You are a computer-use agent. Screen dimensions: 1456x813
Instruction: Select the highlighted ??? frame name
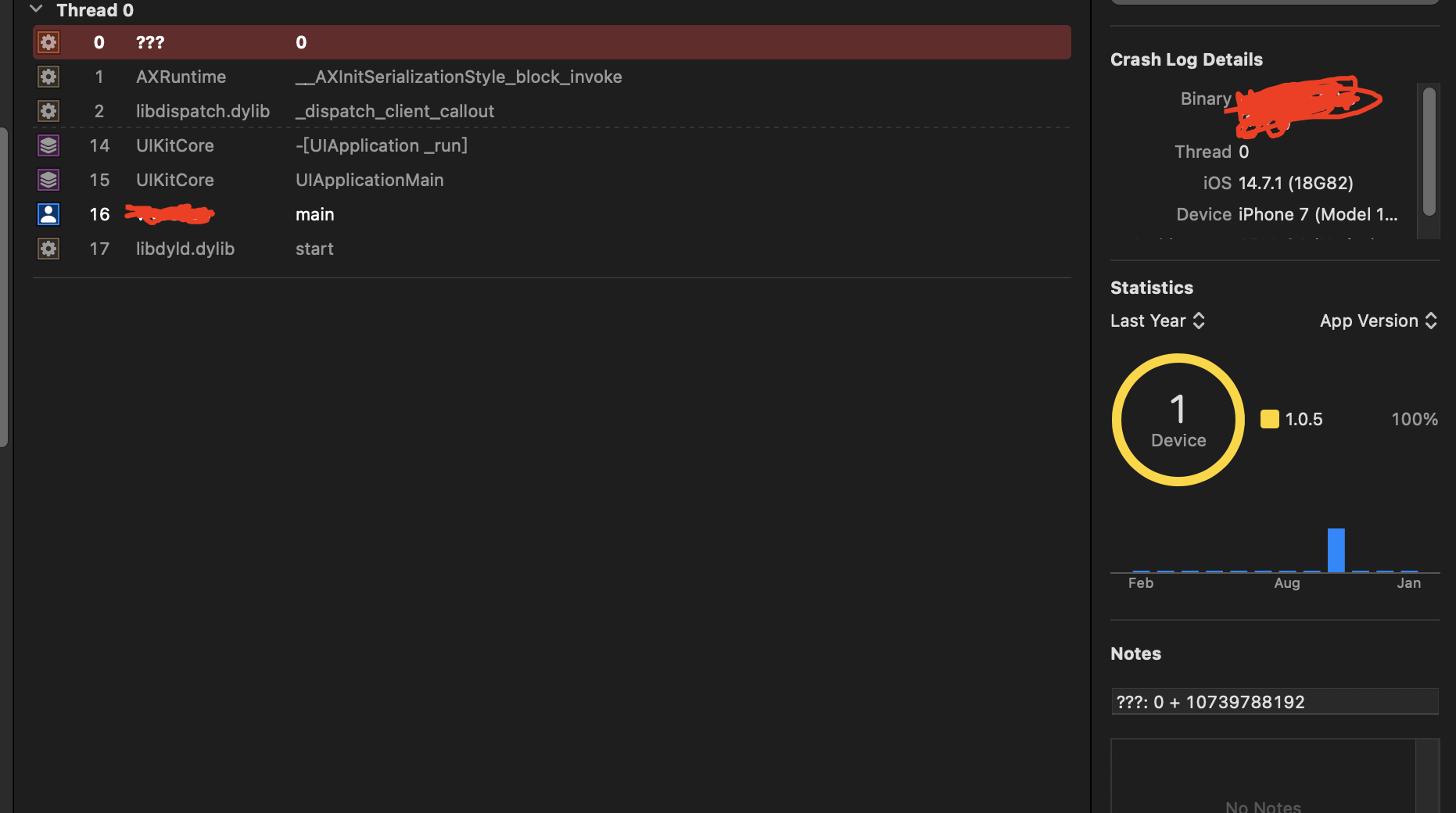click(x=150, y=42)
